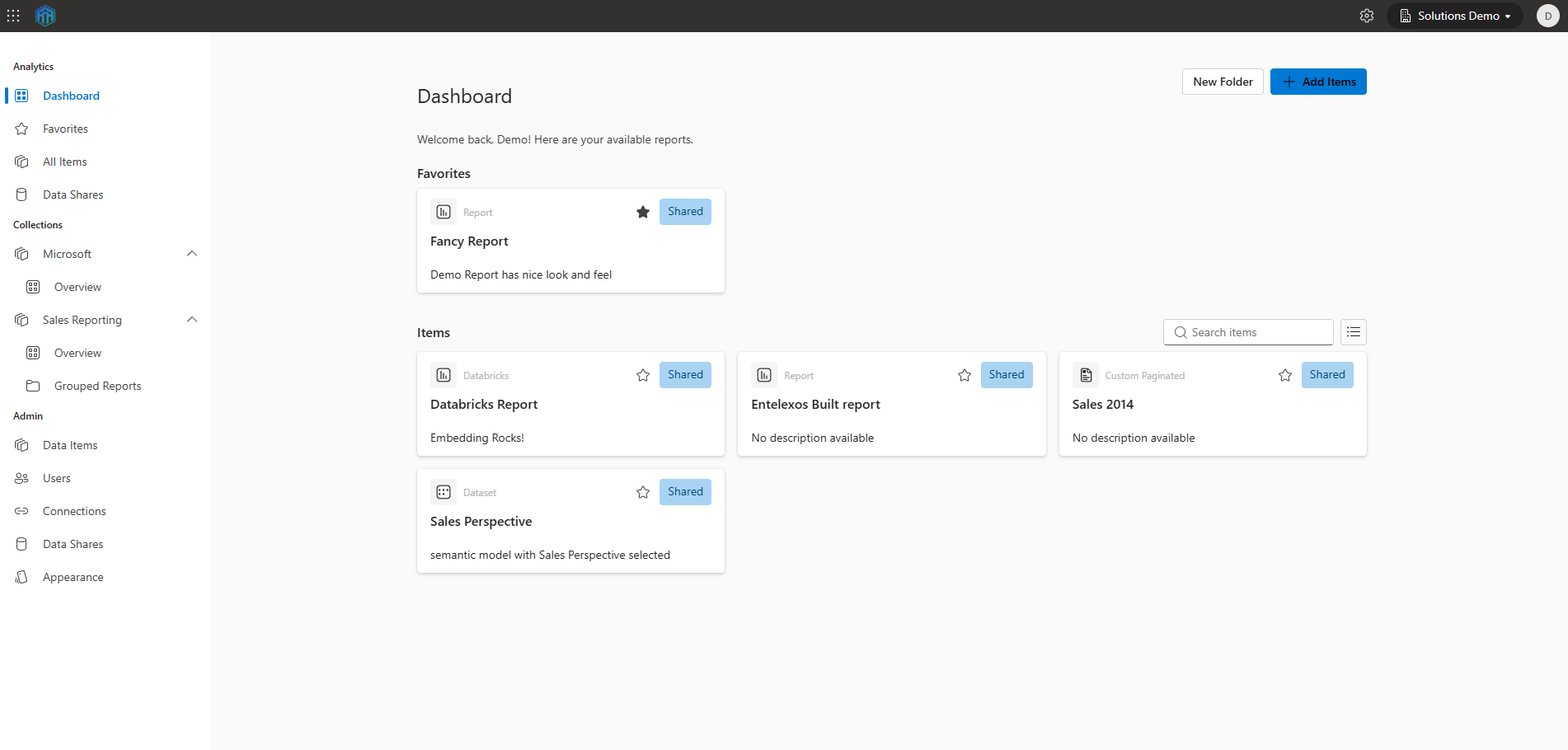Open the Data Items admin icon

(x=21, y=444)
